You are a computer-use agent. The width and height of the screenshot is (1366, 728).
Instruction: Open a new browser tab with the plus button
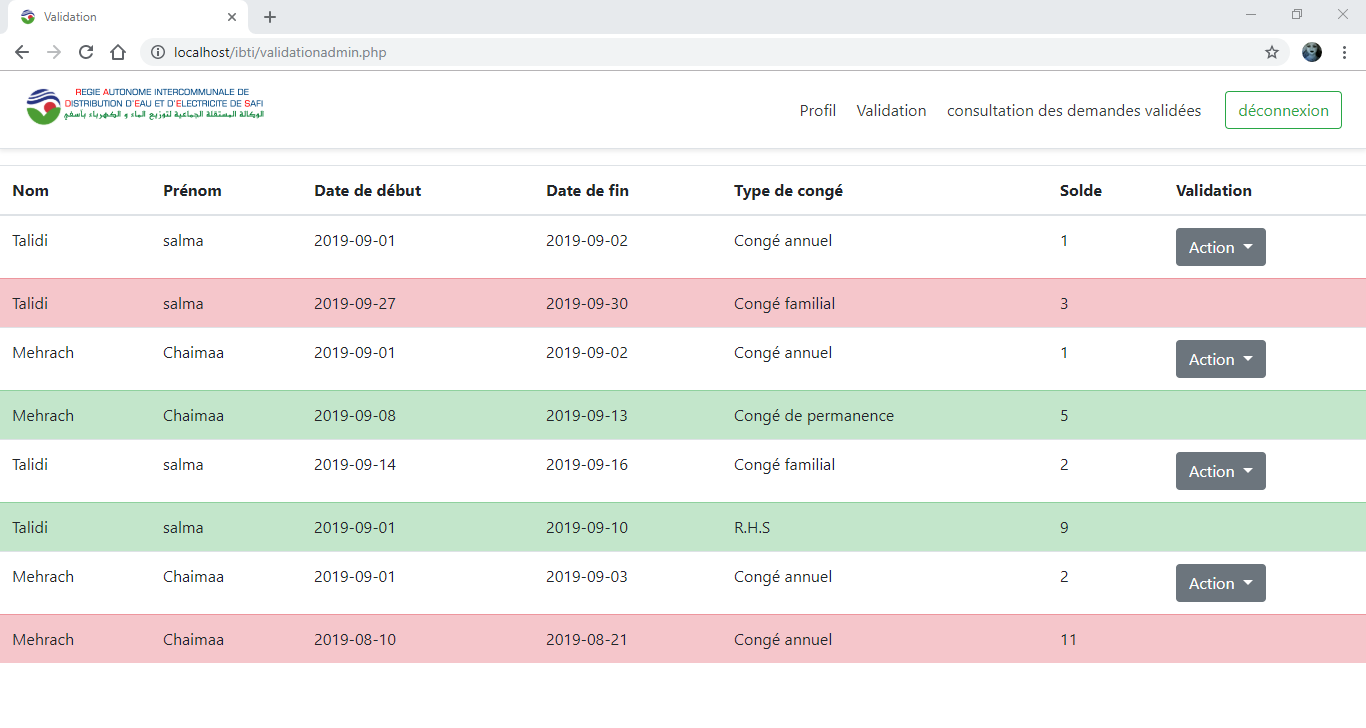269,16
